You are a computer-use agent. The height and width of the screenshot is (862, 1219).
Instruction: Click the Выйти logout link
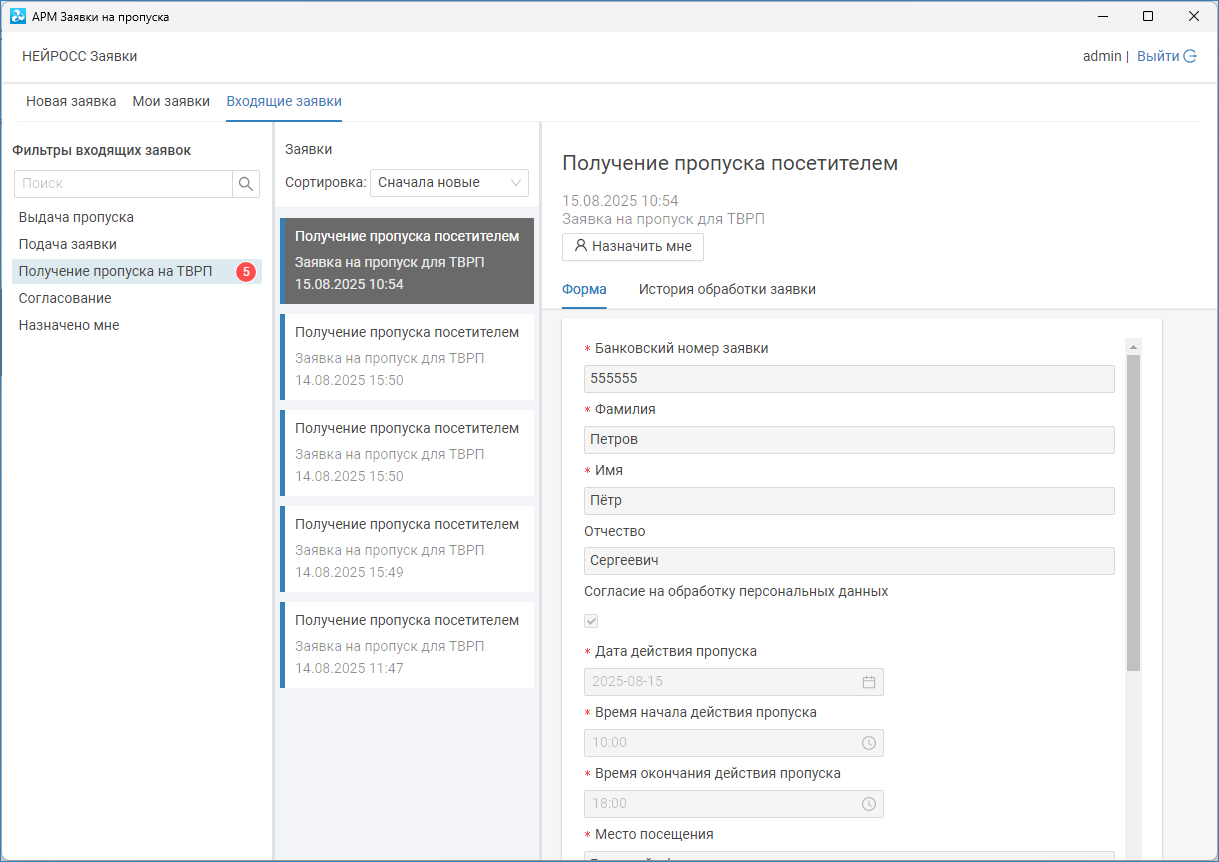click(1158, 56)
